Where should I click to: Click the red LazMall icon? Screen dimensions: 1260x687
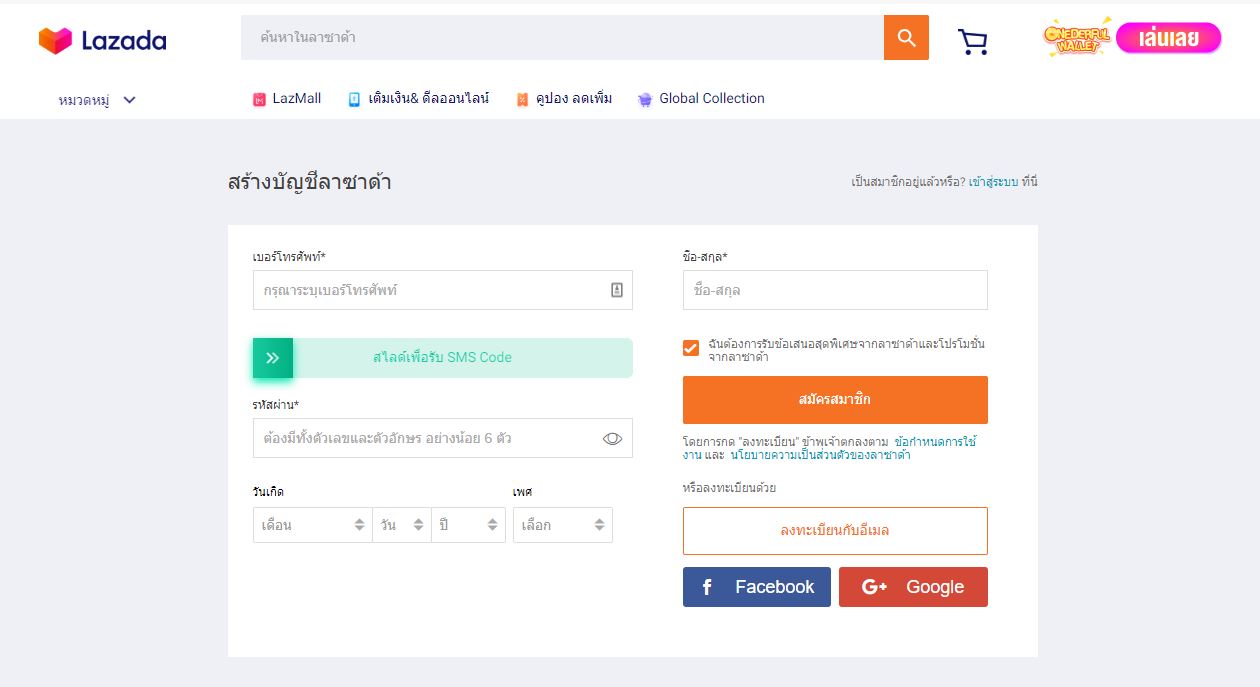click(x=258, y=98)
